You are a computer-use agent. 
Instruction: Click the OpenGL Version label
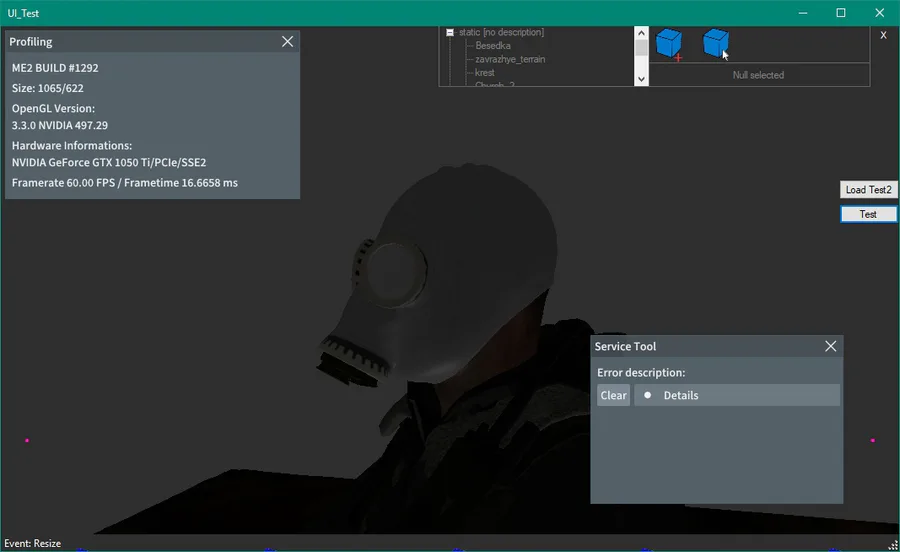click(x=53, y=108)
